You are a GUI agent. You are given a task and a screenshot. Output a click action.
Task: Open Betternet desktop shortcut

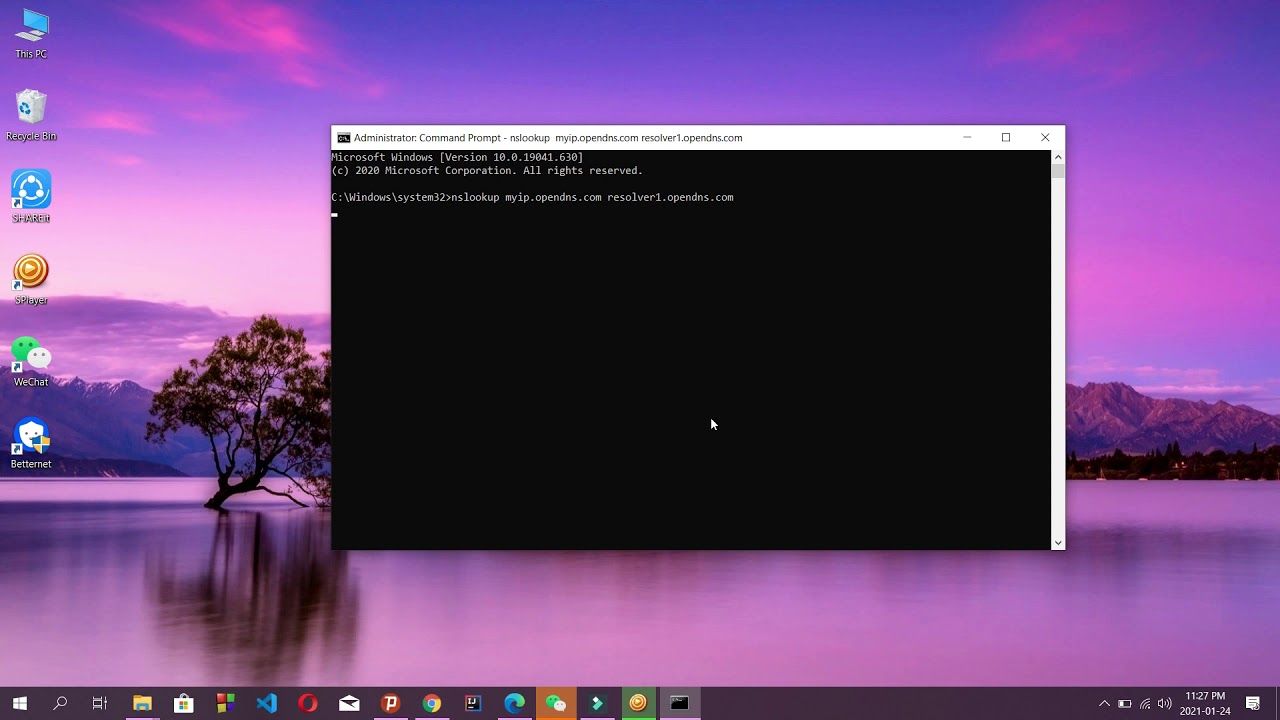coord(31,444)
